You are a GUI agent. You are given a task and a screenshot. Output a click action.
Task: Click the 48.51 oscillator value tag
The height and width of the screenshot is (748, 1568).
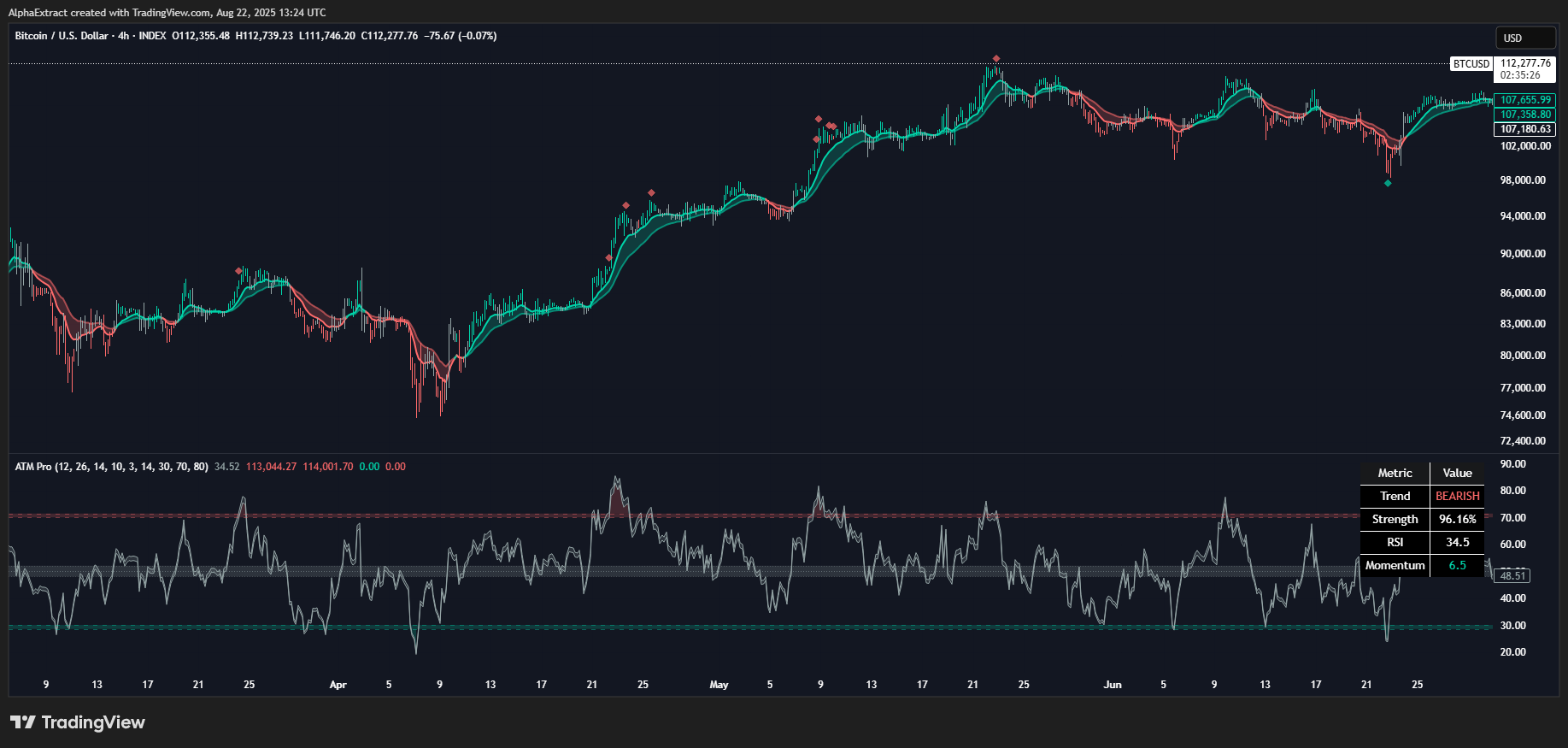1512,576
